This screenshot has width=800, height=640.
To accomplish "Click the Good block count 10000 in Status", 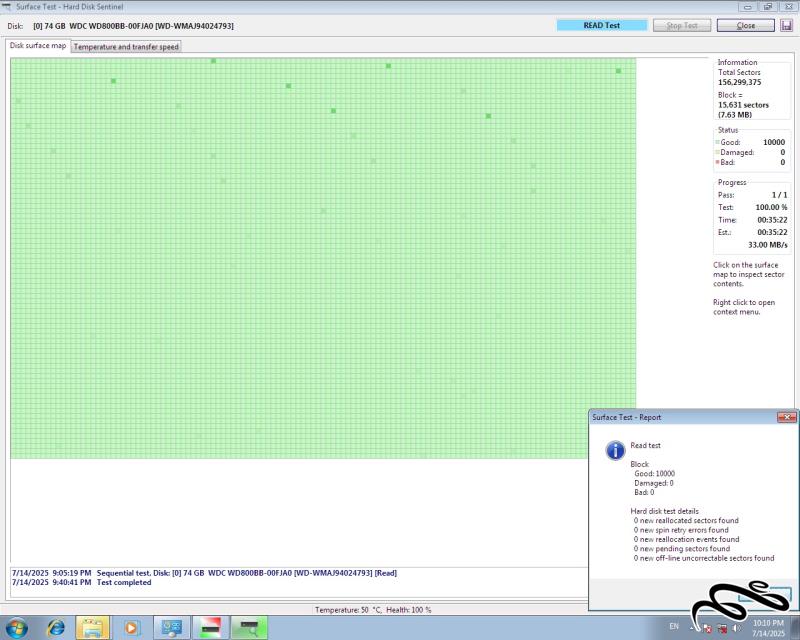I will tap(773, 142).
